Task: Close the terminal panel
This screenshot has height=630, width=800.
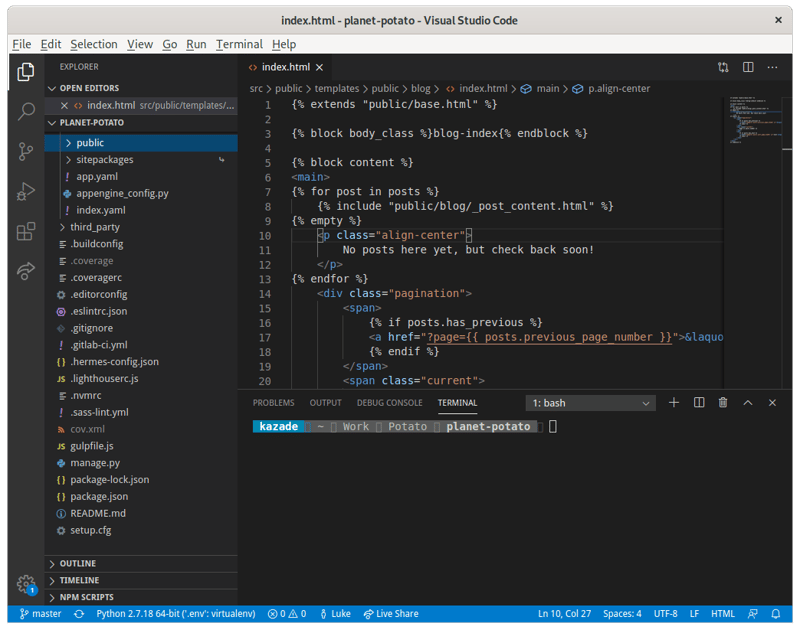Action: [x=772, y=403]
